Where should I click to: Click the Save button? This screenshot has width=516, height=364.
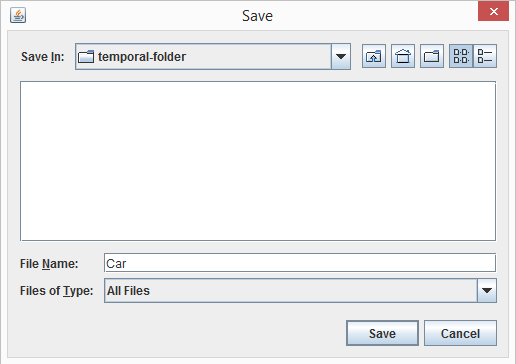coord(382,333)
